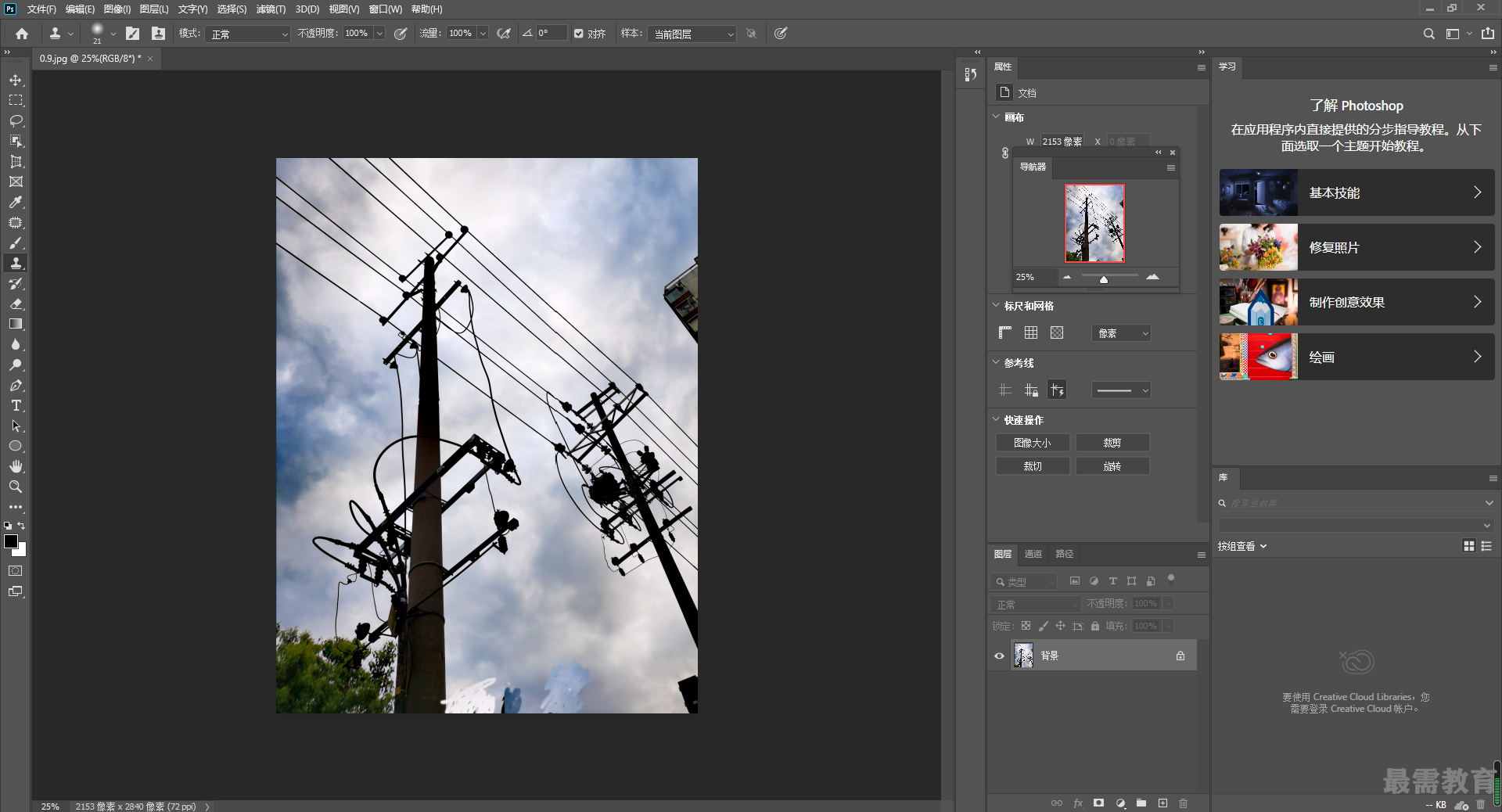Open the share image icon

pyautogui.click(x=1488, y=34)
